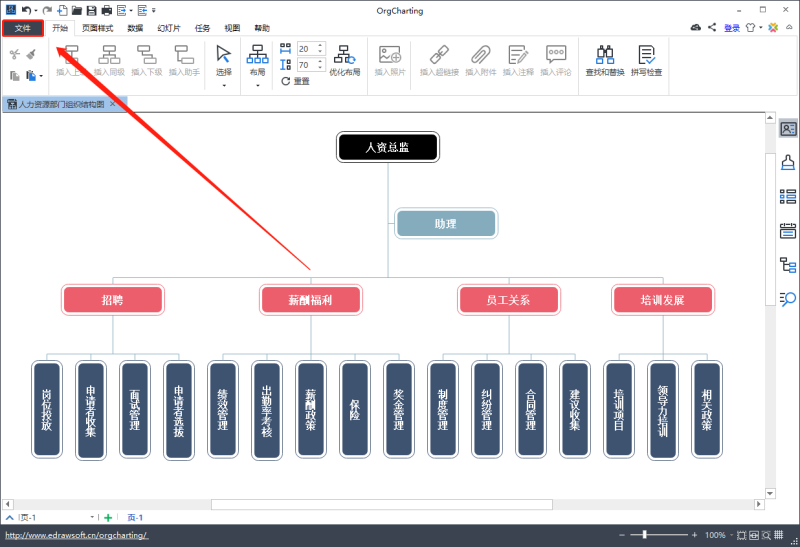This screenshot has width=800, height=547.
Task: Switch to the 视图 tab
Action: (x=232, y=28)
